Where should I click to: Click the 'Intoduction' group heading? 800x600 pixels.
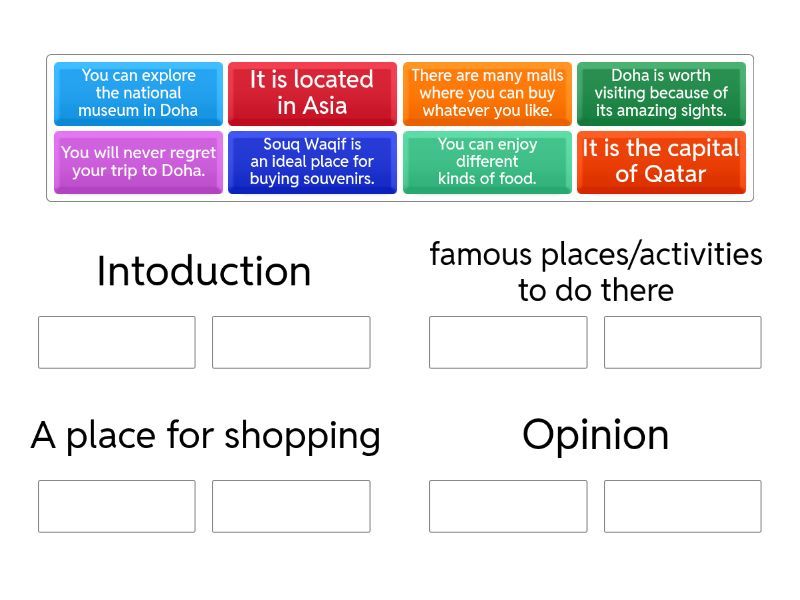(x=204, y=272)
